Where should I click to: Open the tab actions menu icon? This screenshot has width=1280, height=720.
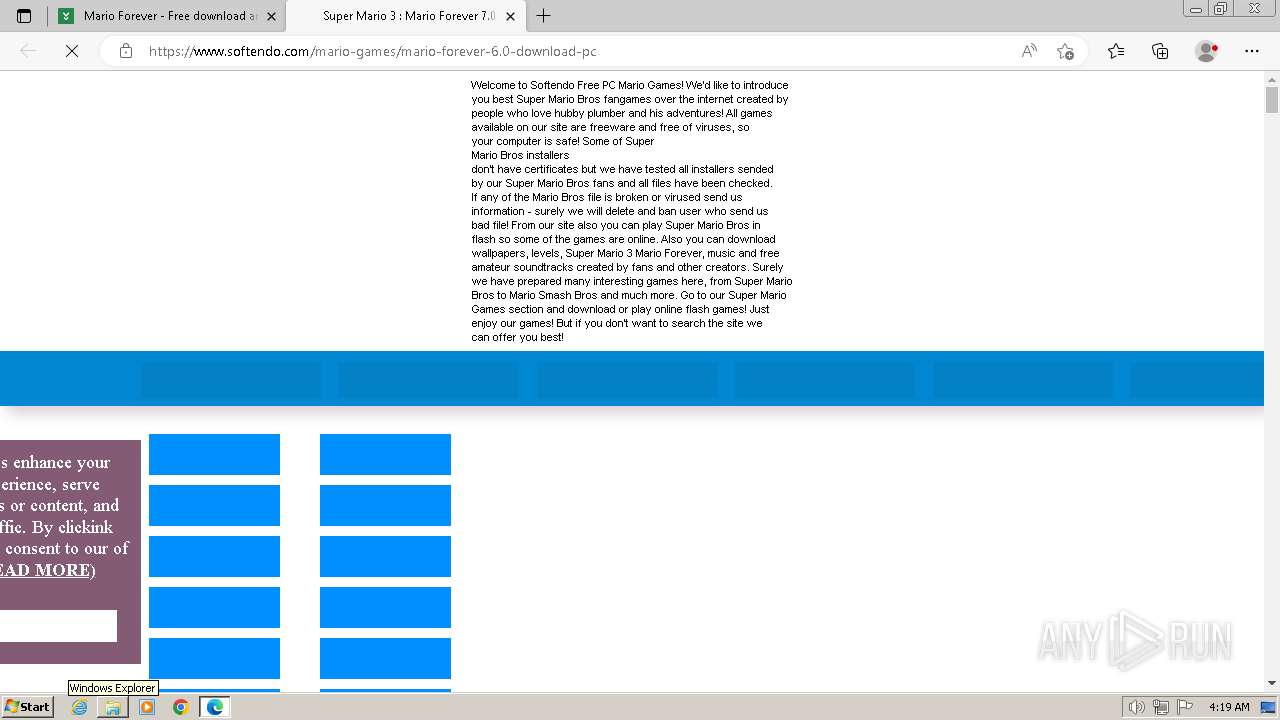24,16
